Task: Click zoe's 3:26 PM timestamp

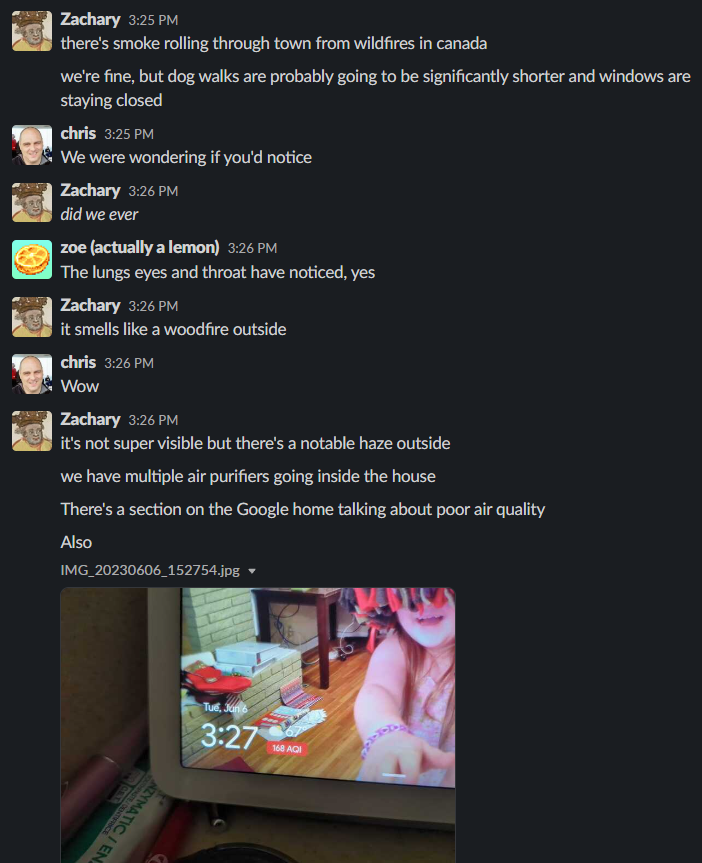Action: point(252,248)
